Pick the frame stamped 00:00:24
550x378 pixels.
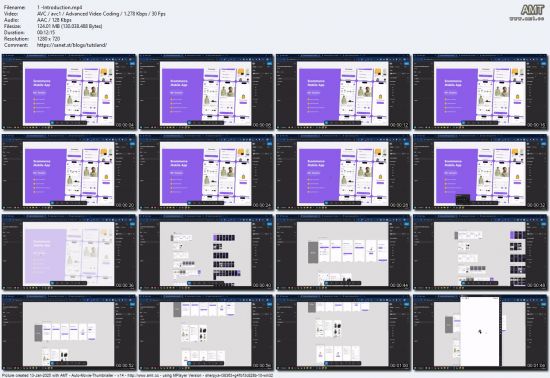pos(206,172)
